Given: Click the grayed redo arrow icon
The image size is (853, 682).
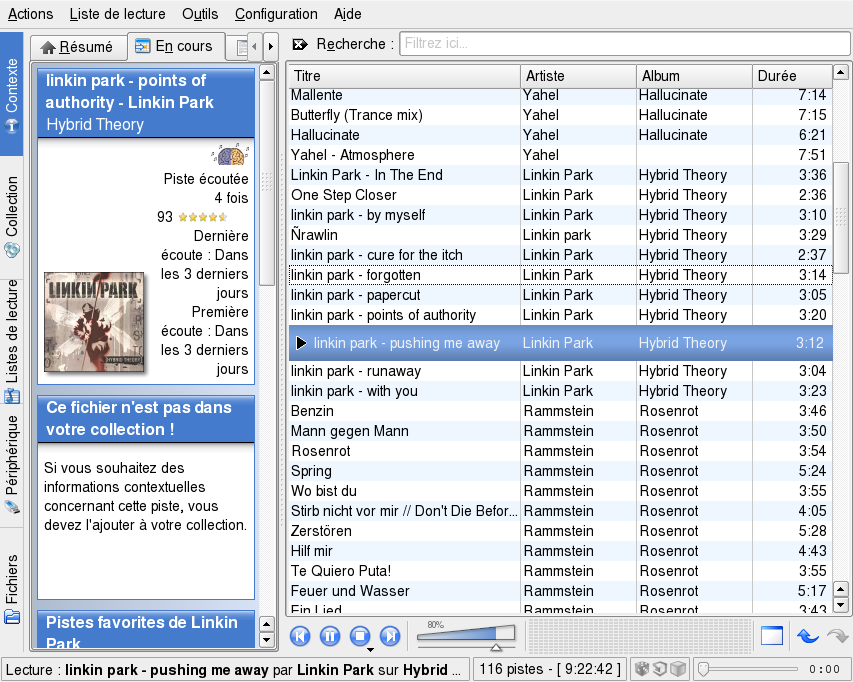Looking at the screenshot, I should tap(838, 636).
